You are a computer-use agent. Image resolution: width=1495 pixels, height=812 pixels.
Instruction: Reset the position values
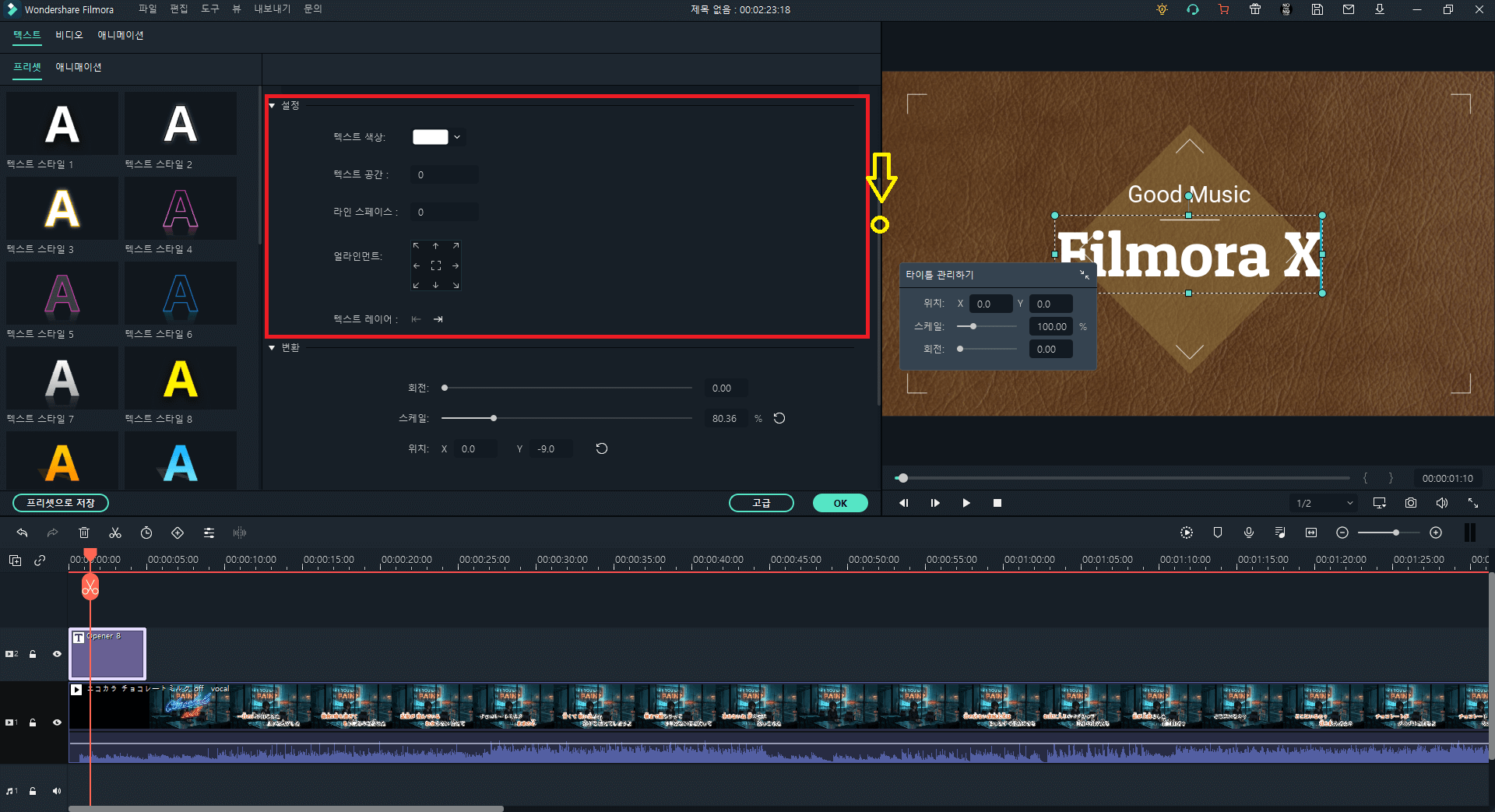coord(602,448)
